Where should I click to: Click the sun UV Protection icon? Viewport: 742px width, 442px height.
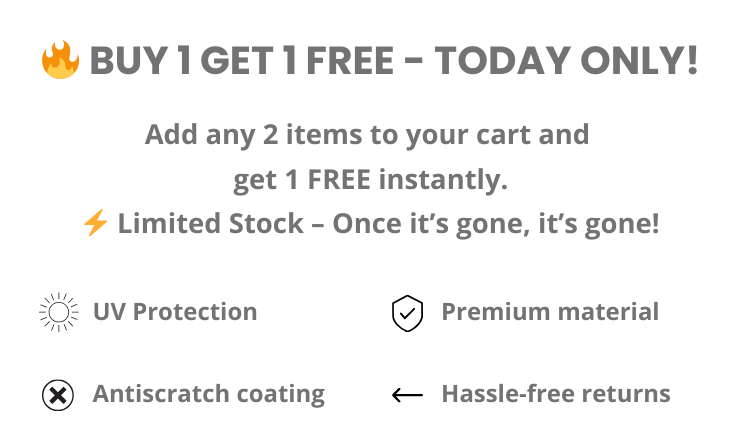[59, 312]
